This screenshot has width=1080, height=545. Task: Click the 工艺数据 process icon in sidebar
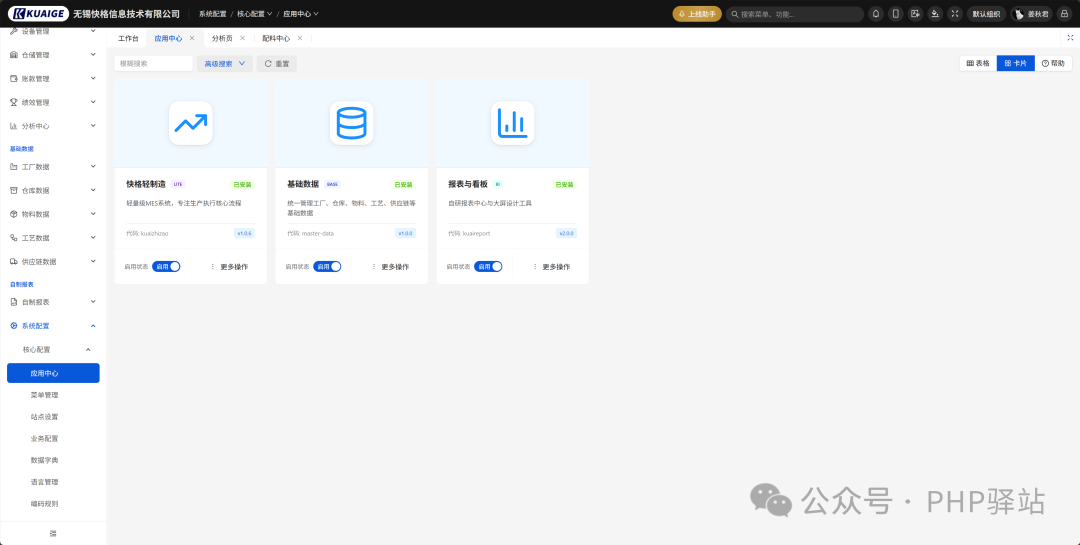pos(14,238)
